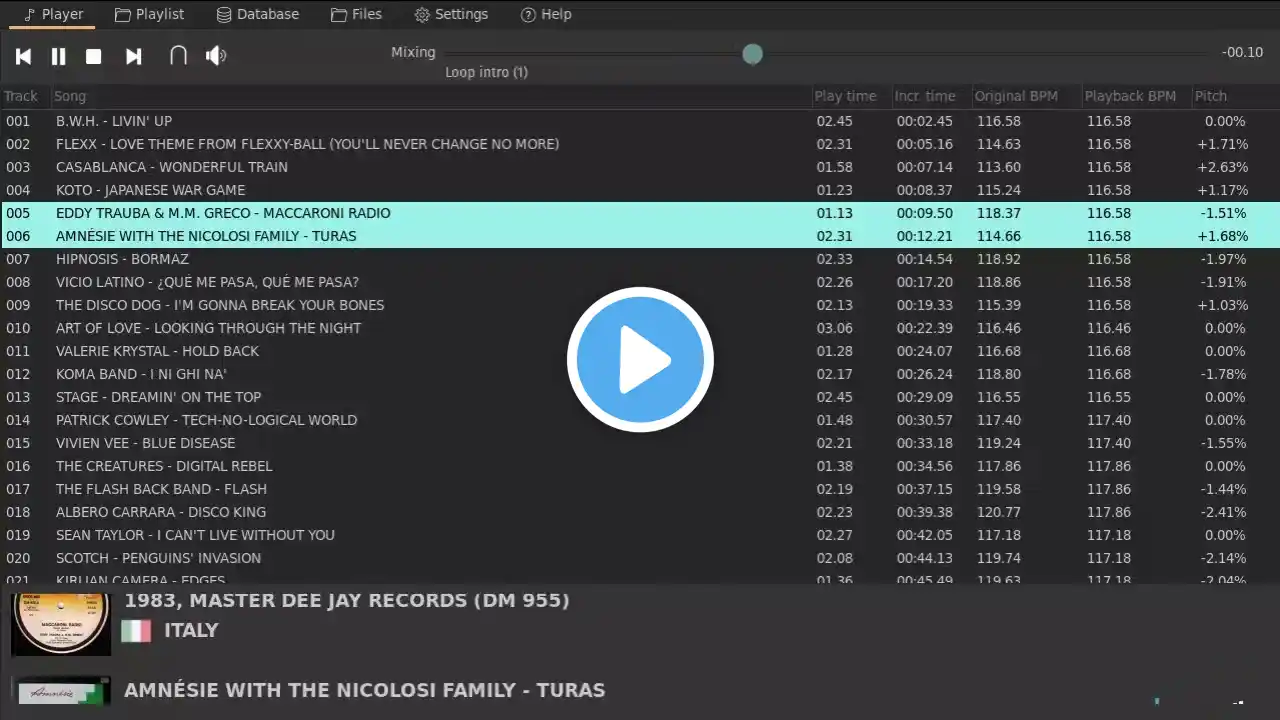The height and width of the screenshot is (720, 1280).
Task: Switch to the Playlist tab
Action: pos(149,14)
